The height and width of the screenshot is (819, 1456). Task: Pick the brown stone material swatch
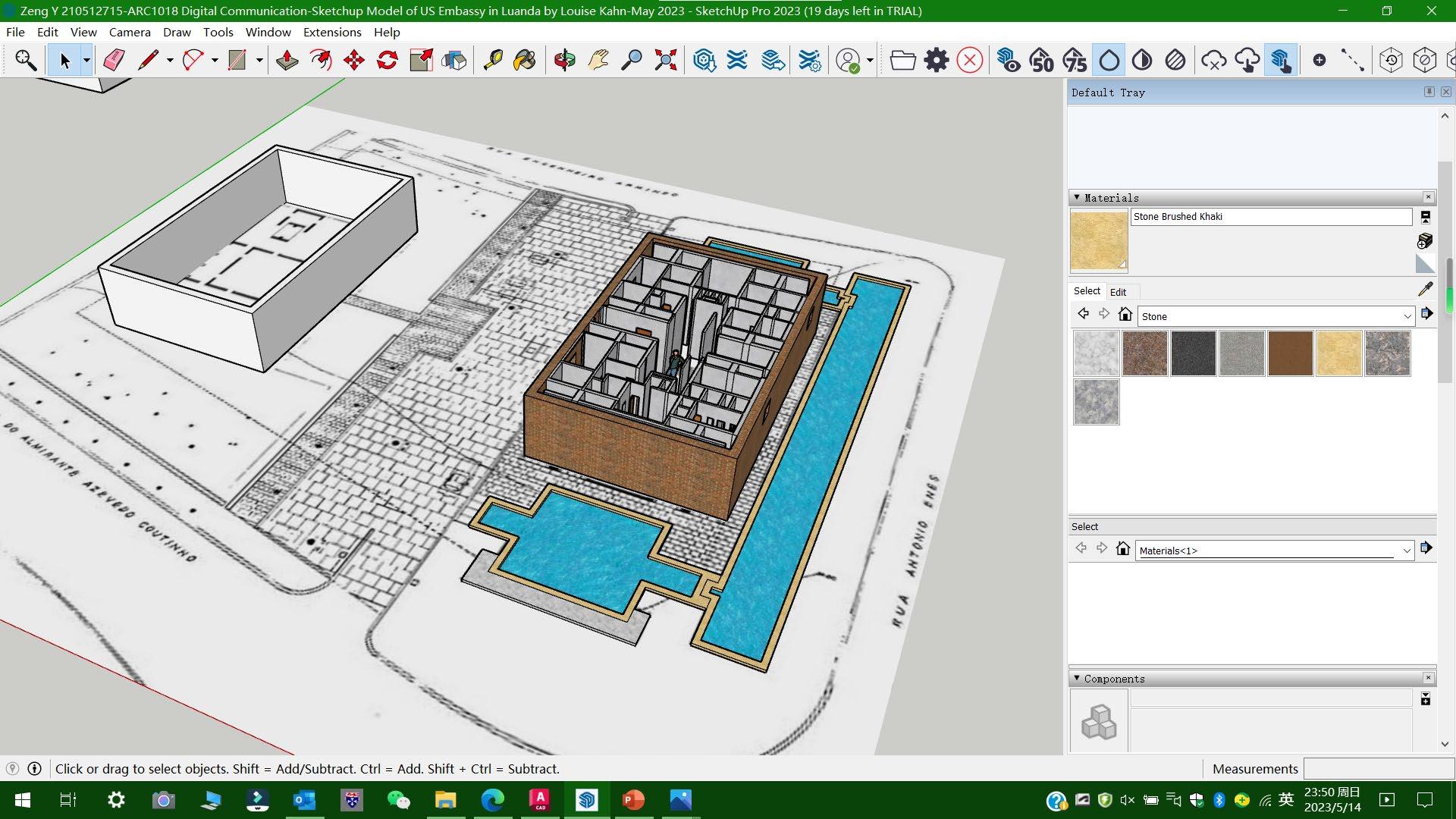[x=1290, y=353]
